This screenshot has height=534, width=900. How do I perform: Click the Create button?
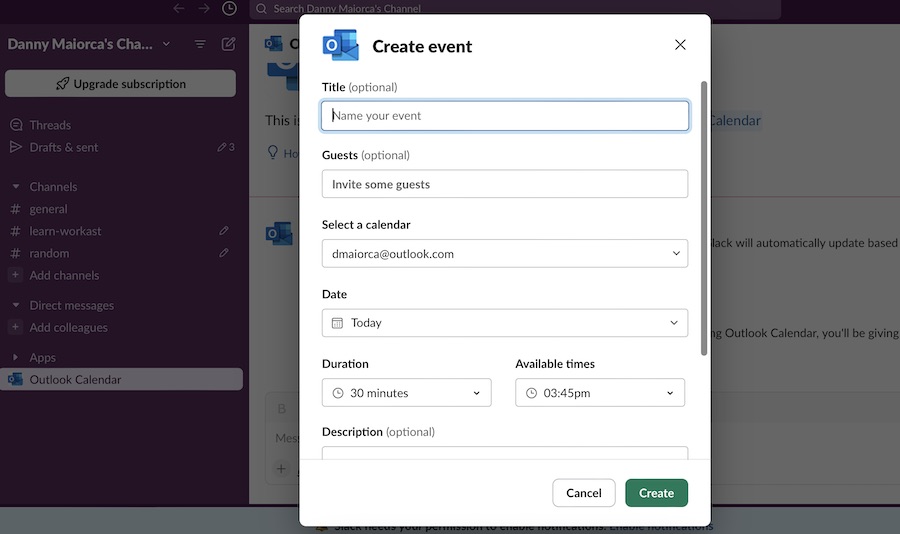pos(656,493)
